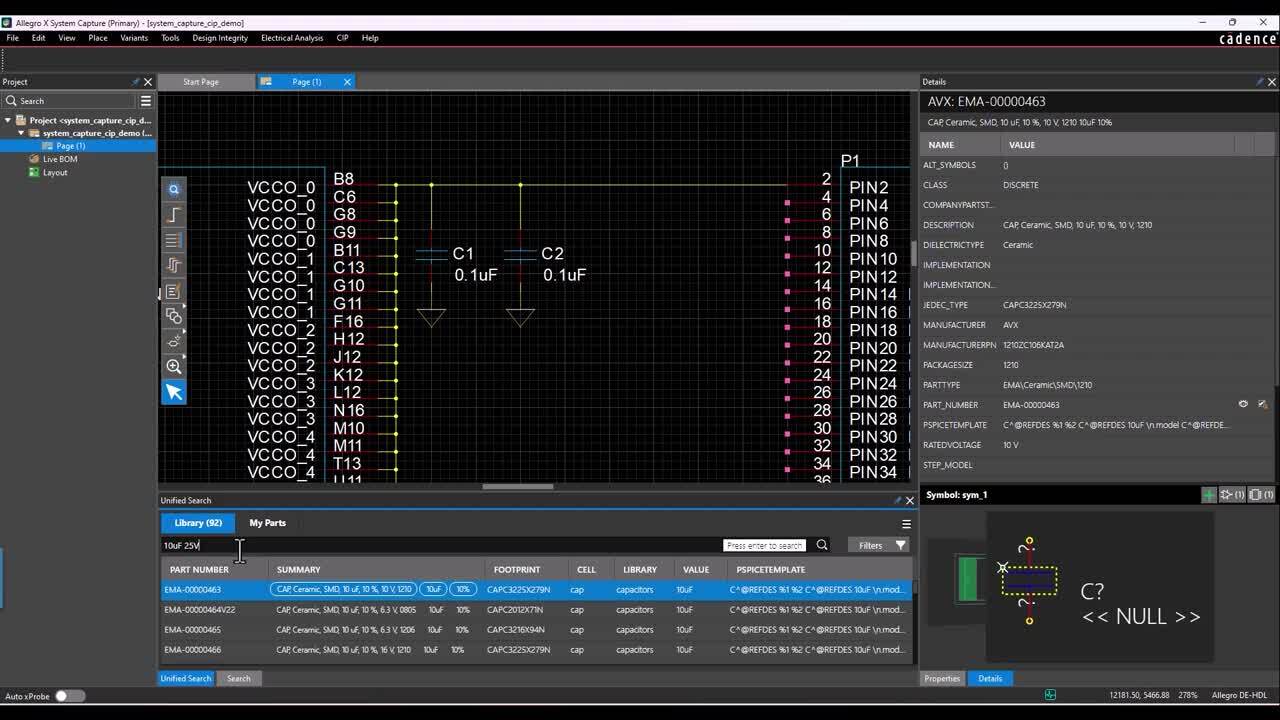Select the arrow selection tool in schematic toolbar
The image size is (1280, 720).
click(x=173, y=391)
